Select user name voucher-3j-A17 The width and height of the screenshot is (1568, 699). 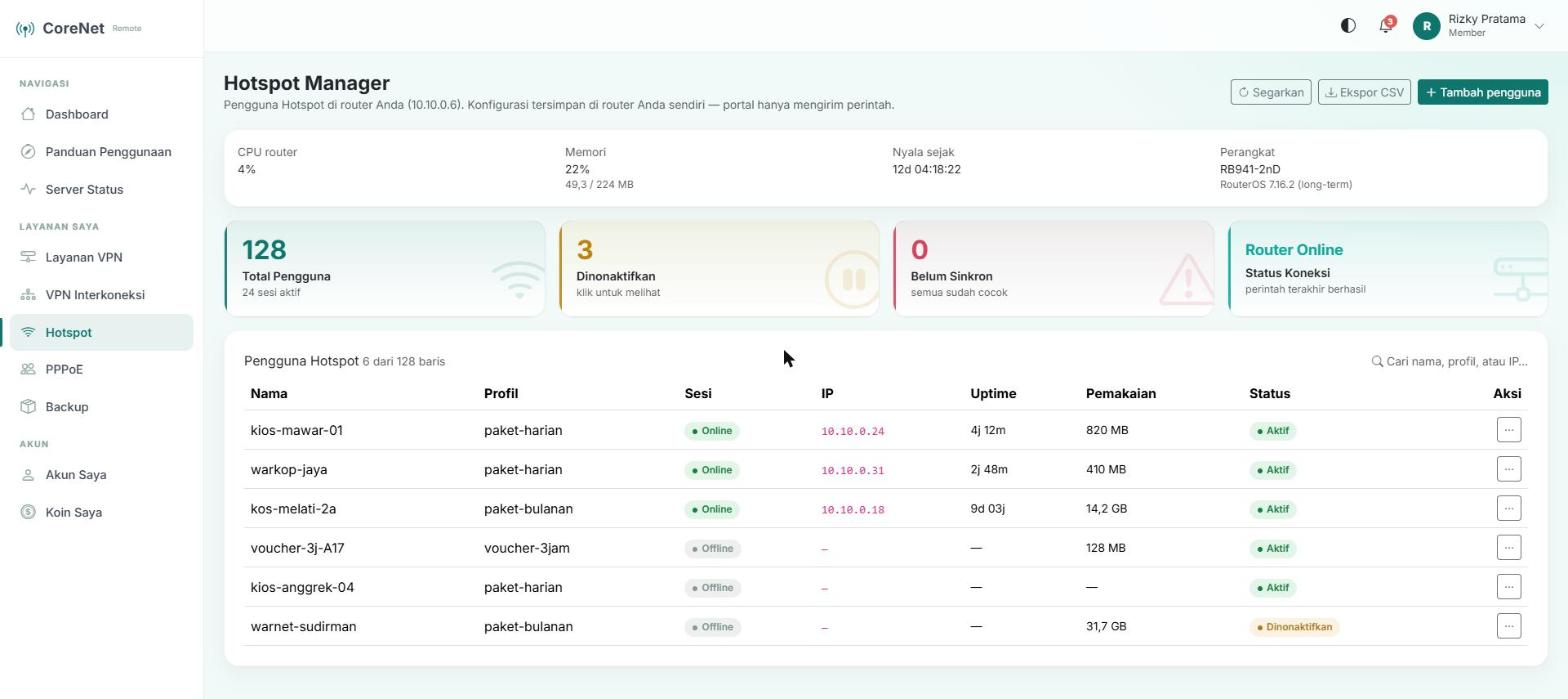297,548
